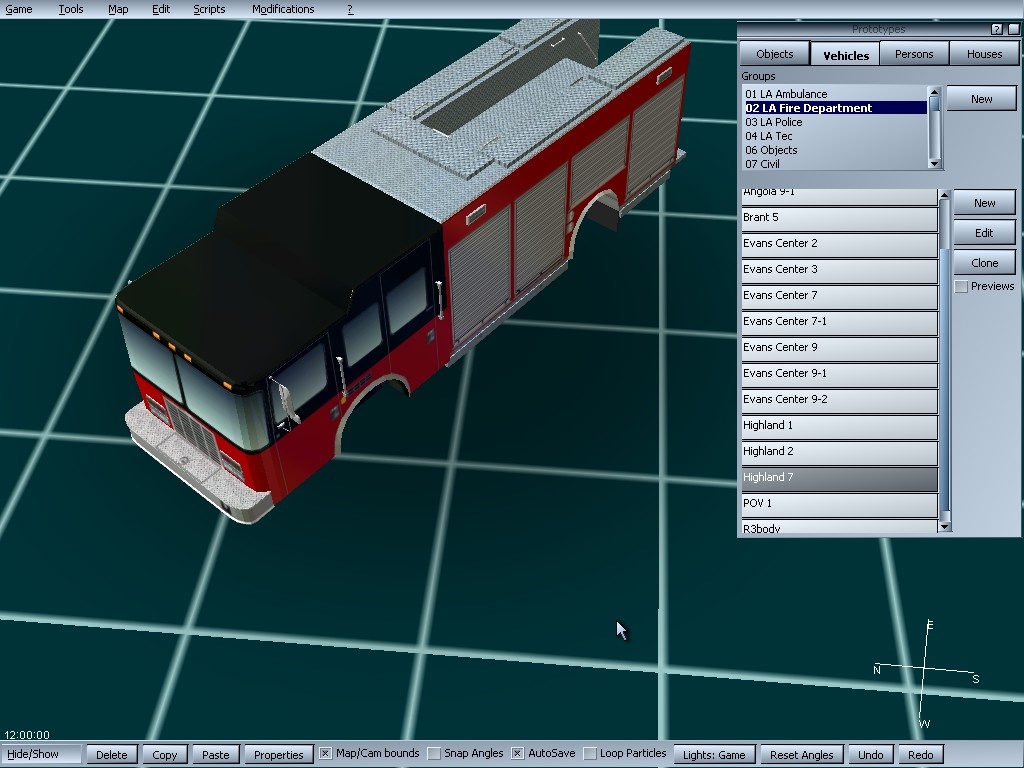The width and height of the screenshot is (1024, 768).
Task: Open the Scripts menu
Action: pyautogui.click(x=209, y=9)
